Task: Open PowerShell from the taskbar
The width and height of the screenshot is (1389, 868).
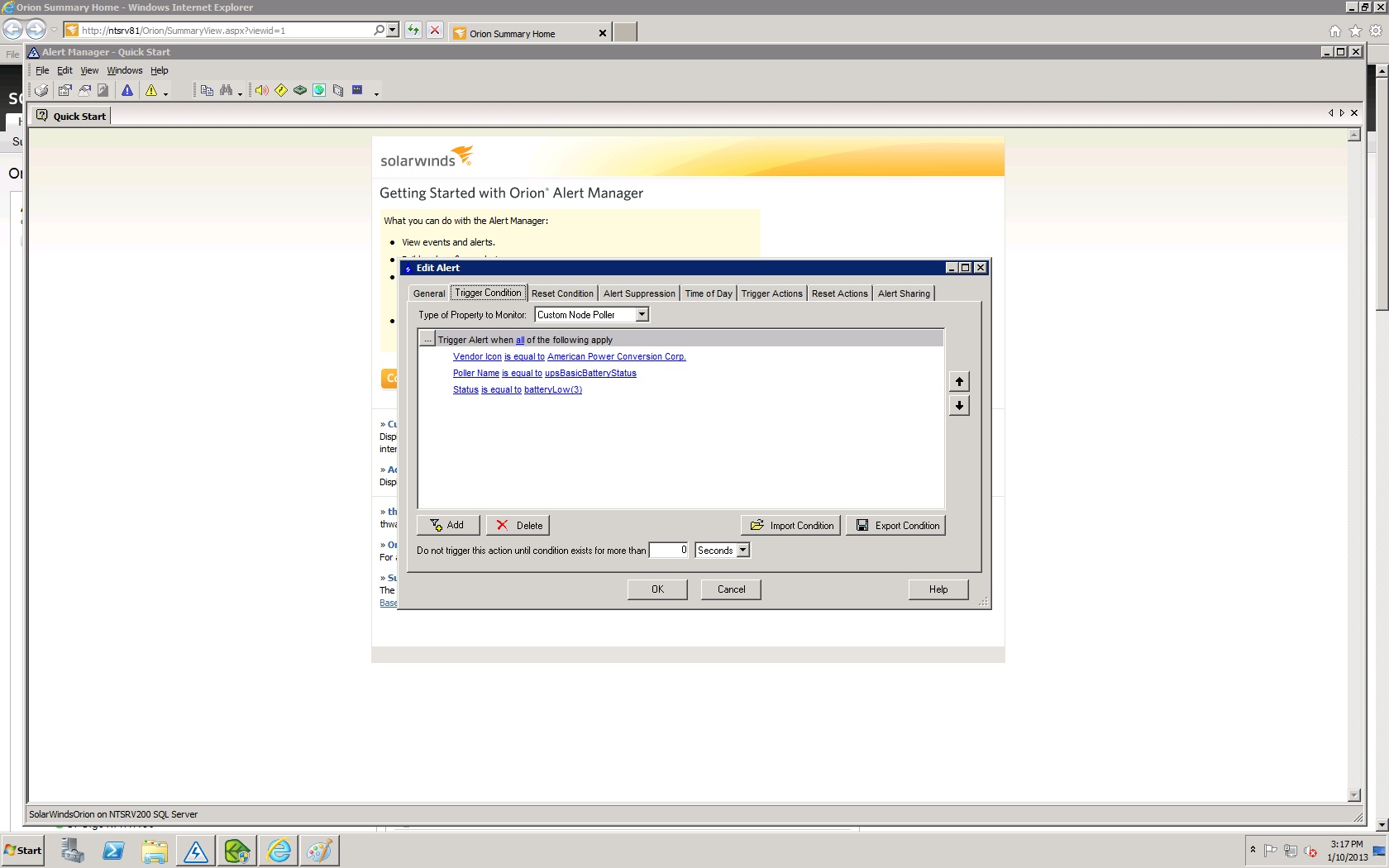Action: 113,851
